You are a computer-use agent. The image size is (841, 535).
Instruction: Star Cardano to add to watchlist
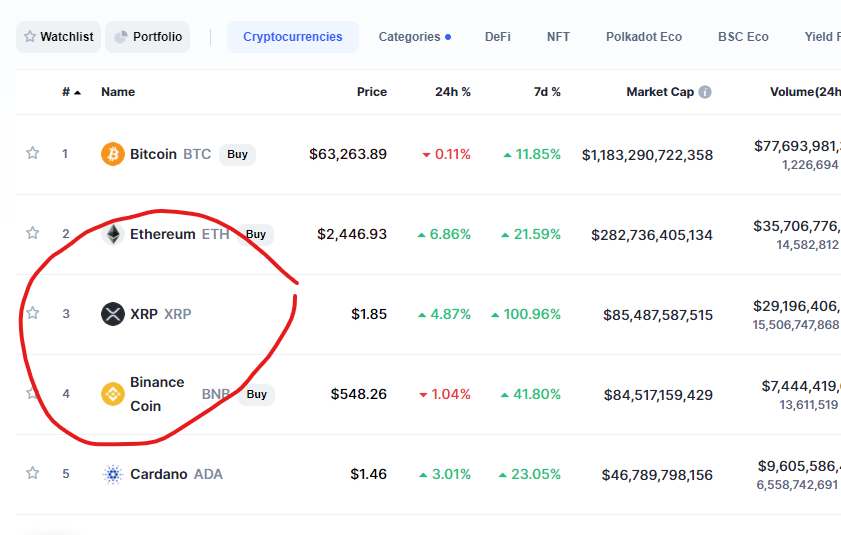click(x=33, y=473)
